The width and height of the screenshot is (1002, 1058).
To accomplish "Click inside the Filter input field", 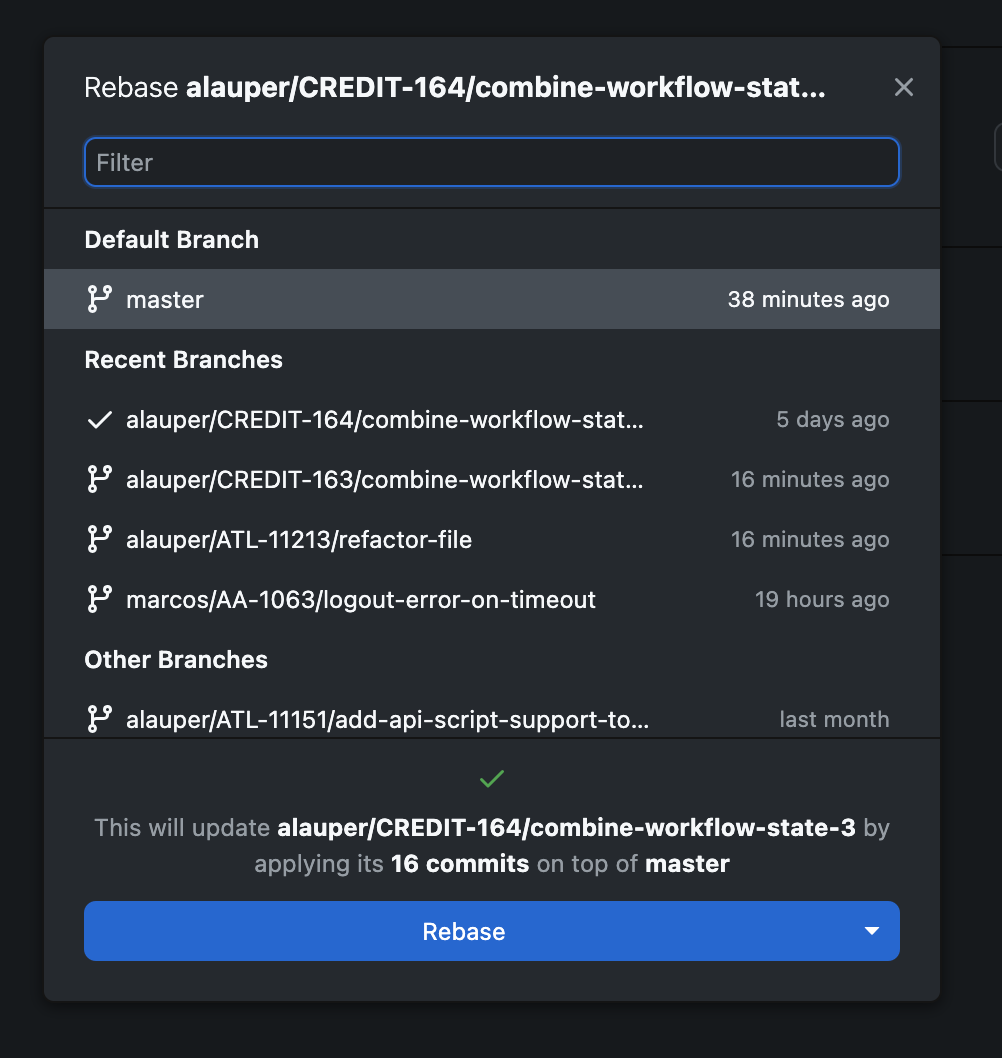I will 491,161.
